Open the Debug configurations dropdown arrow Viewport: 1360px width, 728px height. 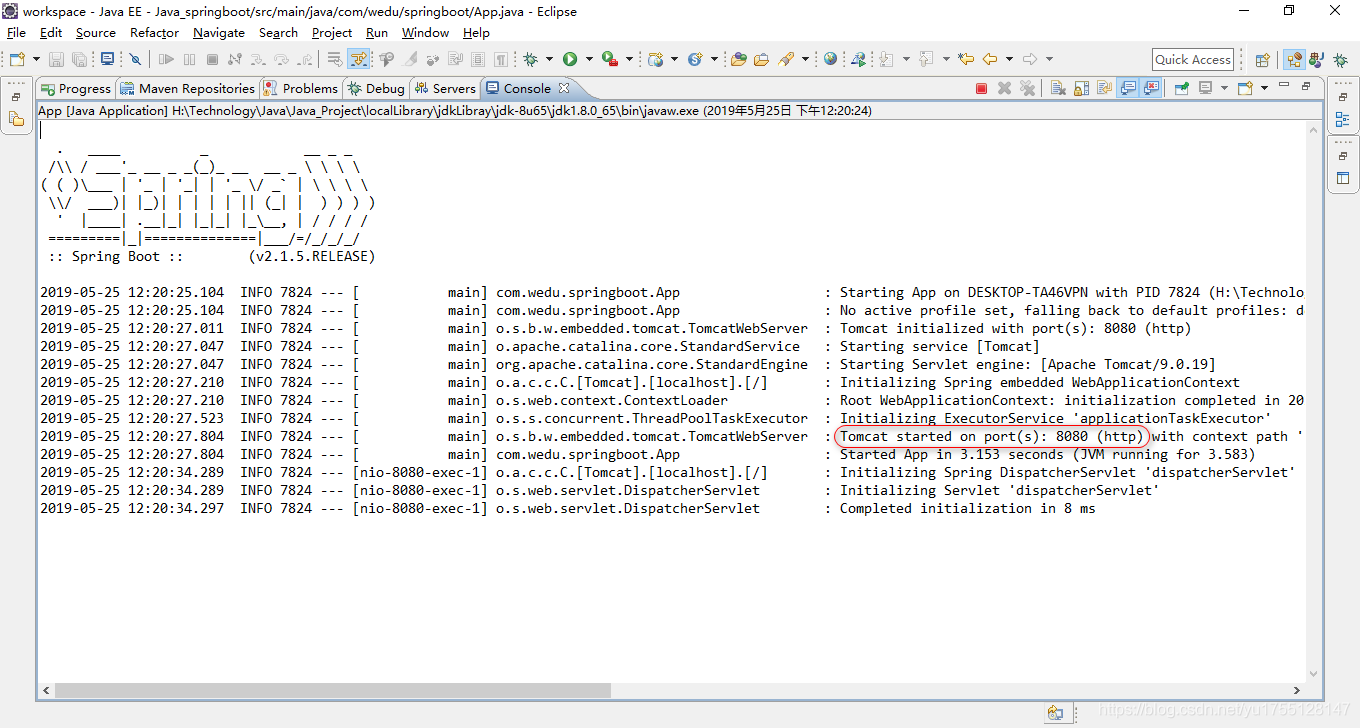[x=549, y=59]
